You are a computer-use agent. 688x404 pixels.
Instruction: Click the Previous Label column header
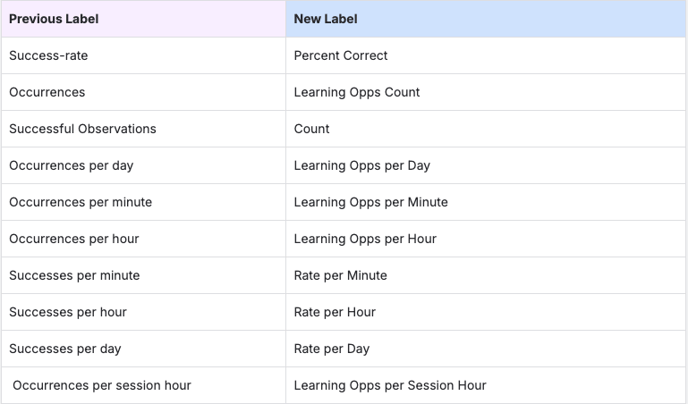54,19
